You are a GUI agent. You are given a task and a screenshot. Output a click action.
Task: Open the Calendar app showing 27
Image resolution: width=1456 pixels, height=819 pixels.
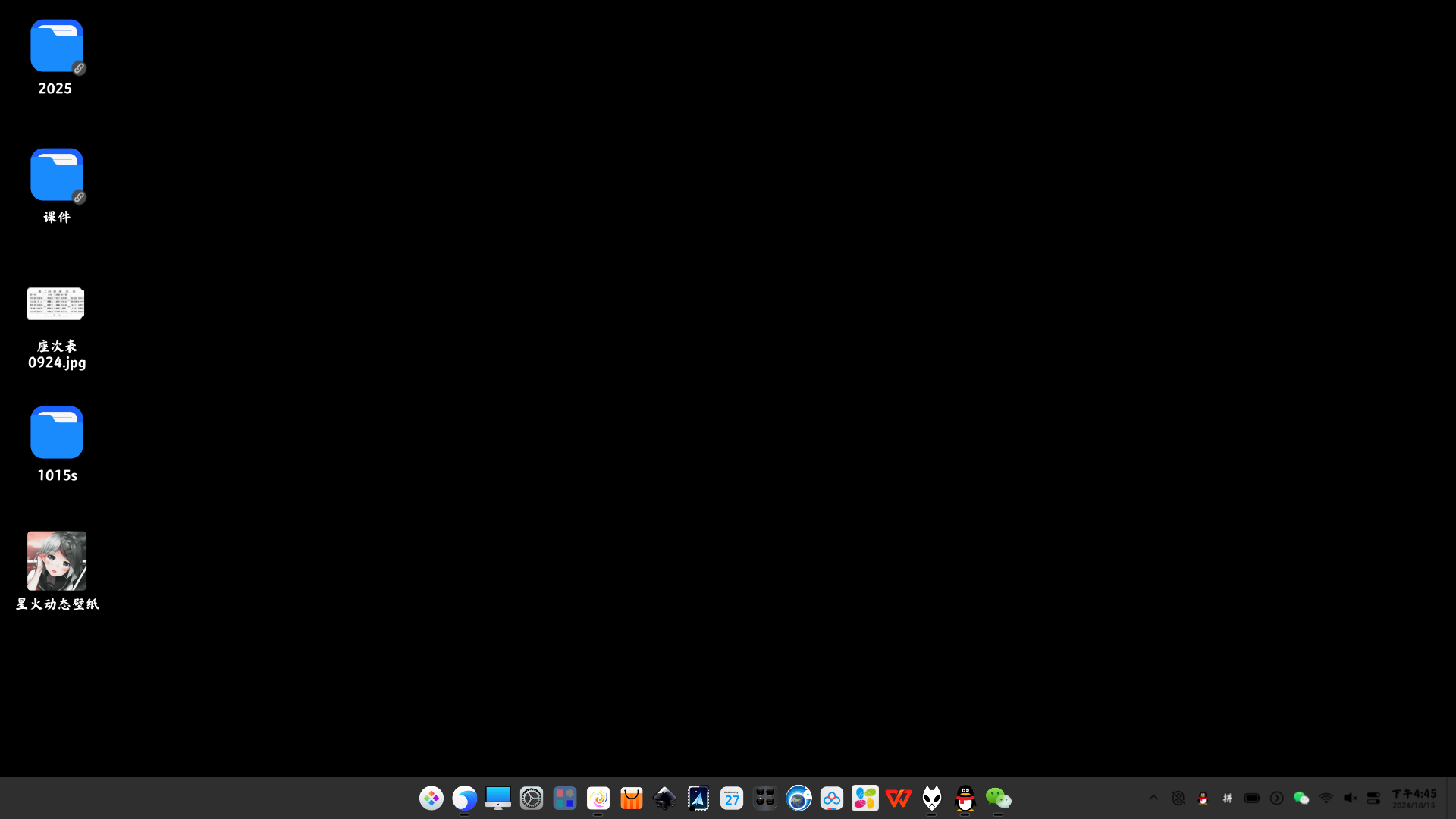pos(732,798)
